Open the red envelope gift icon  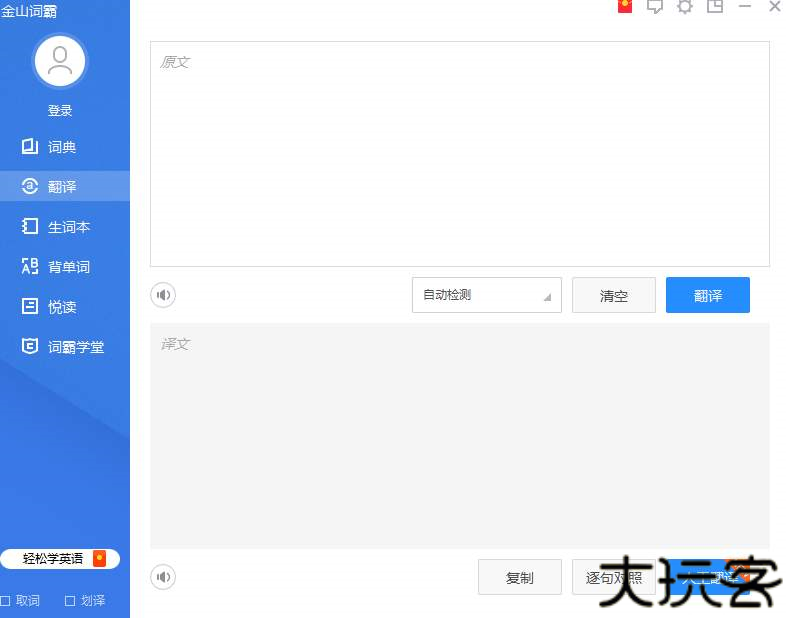pyautogui.click(x=625, y=6)
